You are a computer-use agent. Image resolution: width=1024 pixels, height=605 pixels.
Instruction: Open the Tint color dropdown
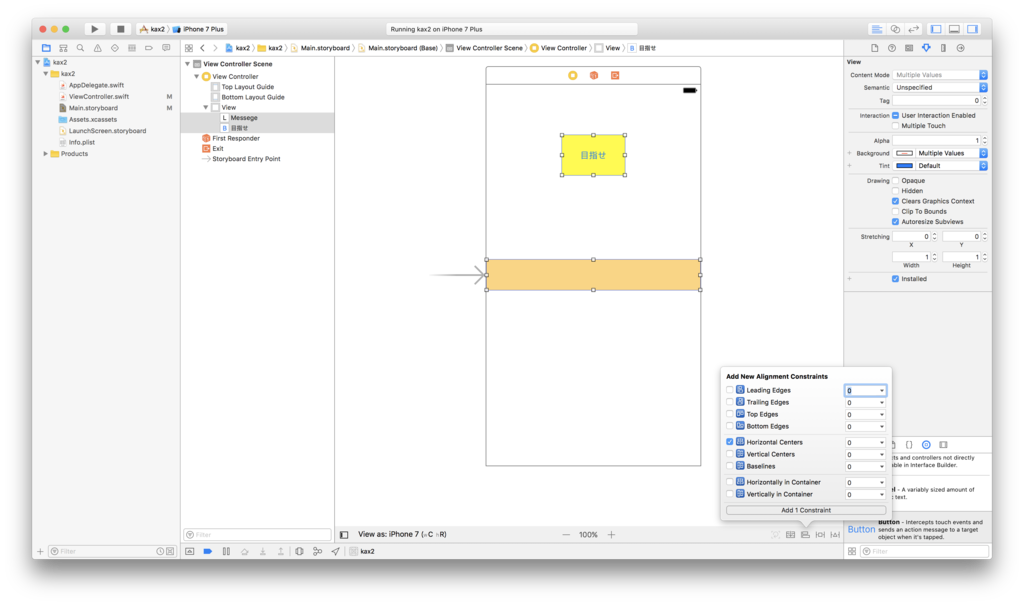(952, 166)
